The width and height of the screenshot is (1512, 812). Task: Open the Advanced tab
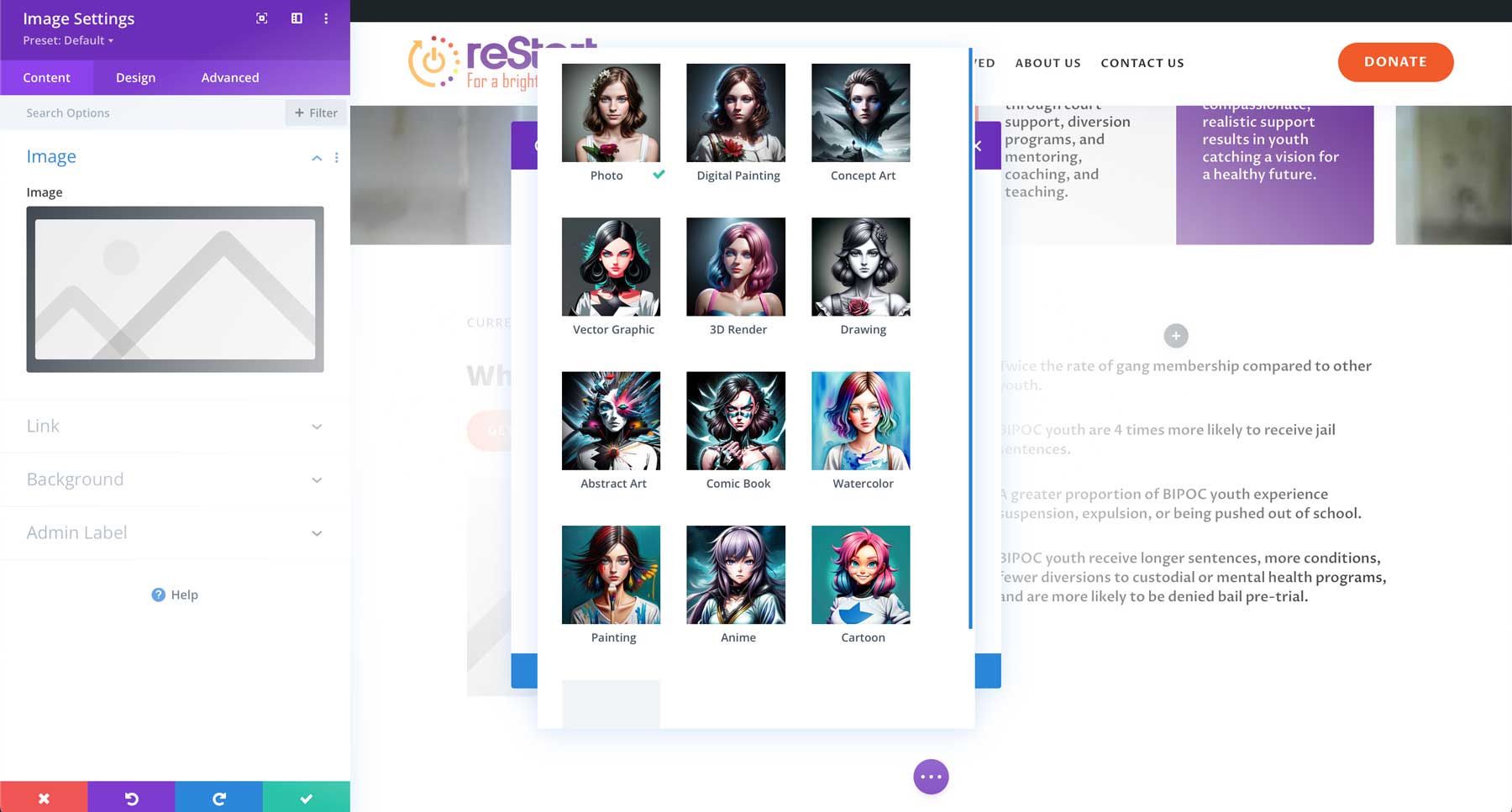[x=229, y=77]
